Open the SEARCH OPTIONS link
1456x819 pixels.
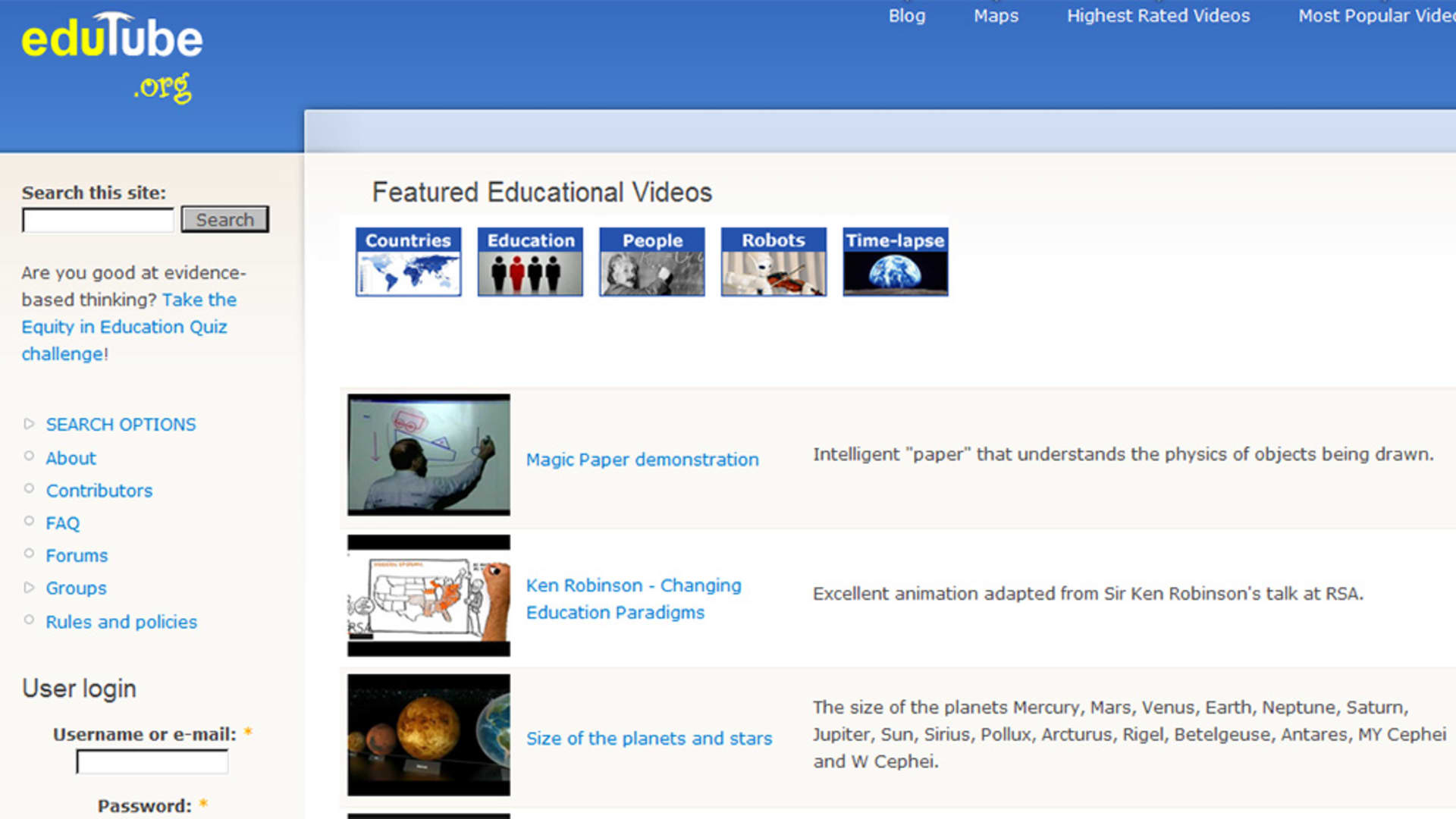point(121,424)
